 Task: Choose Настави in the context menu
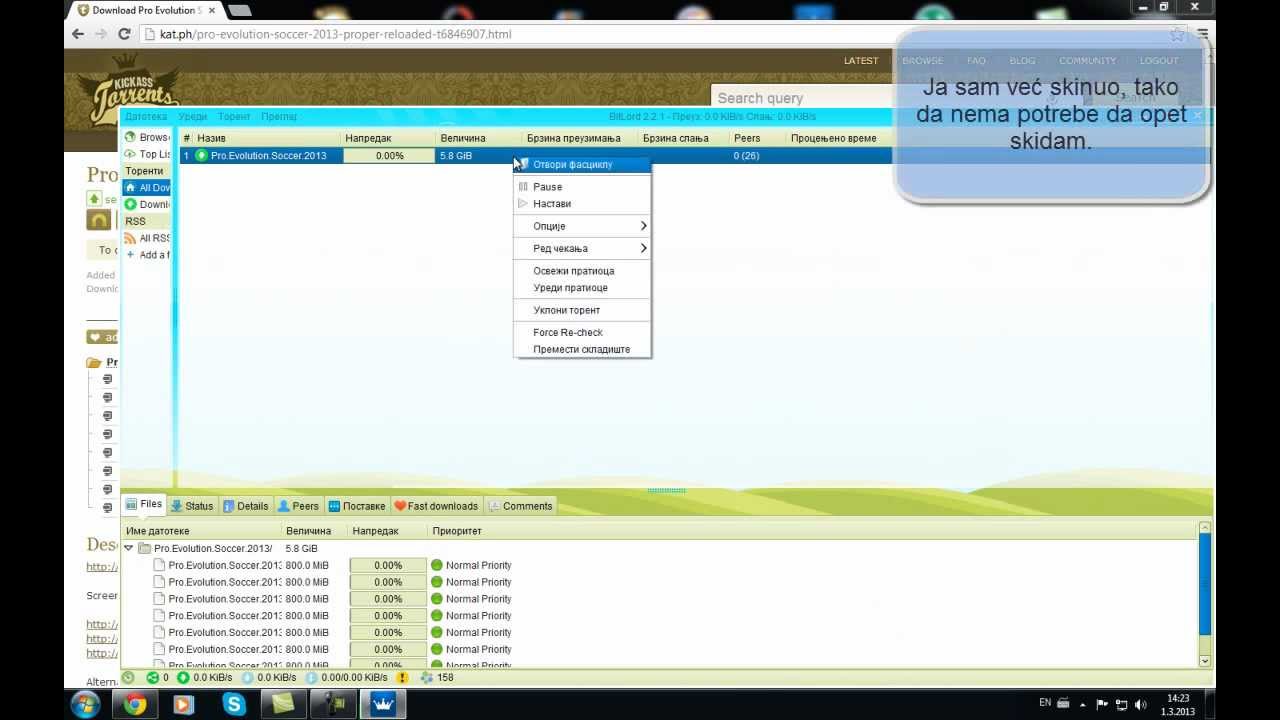point(582,203)
